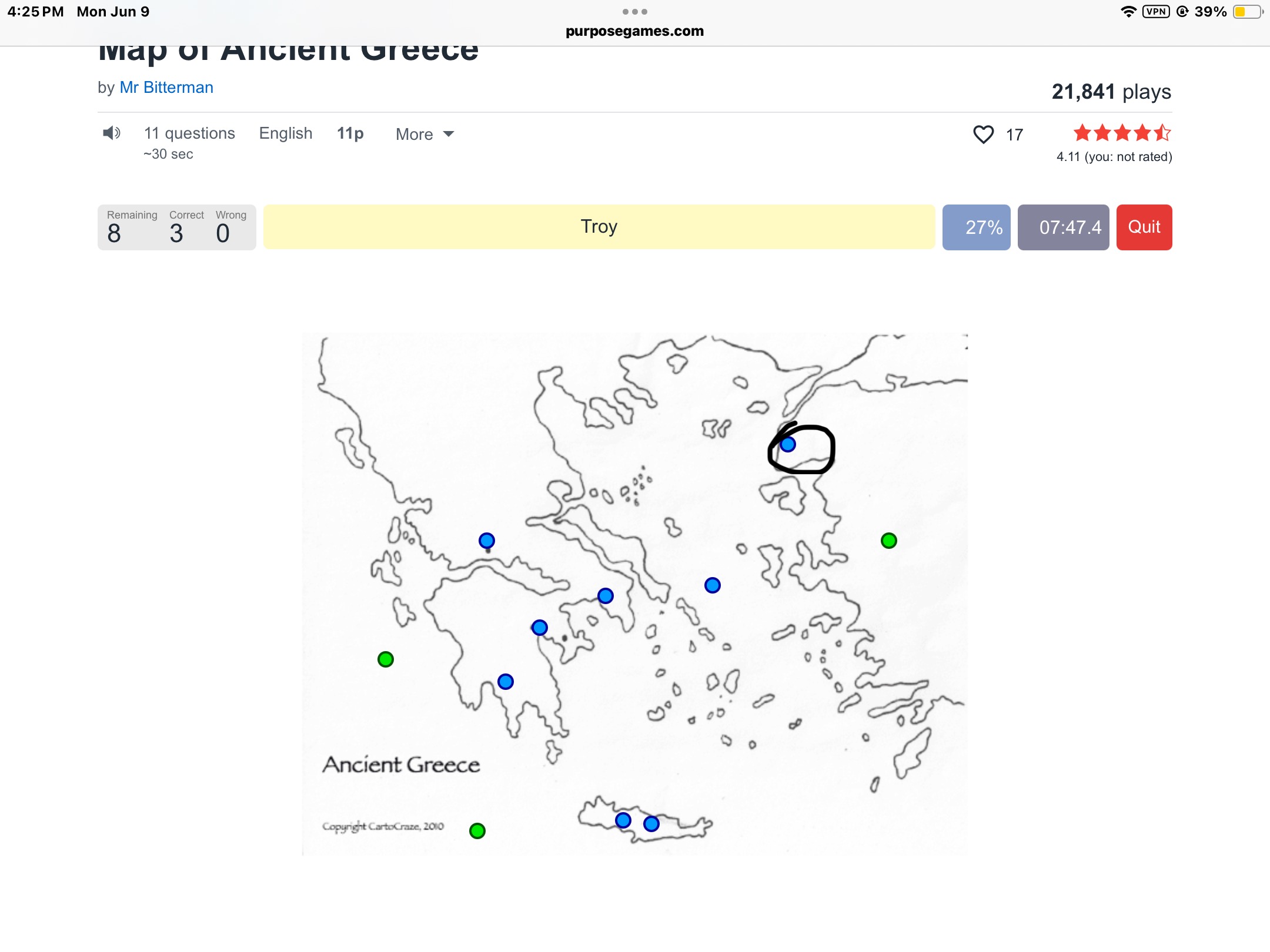Click the 11 questions label
This screenshot has width=1270, height=952.
189,133
